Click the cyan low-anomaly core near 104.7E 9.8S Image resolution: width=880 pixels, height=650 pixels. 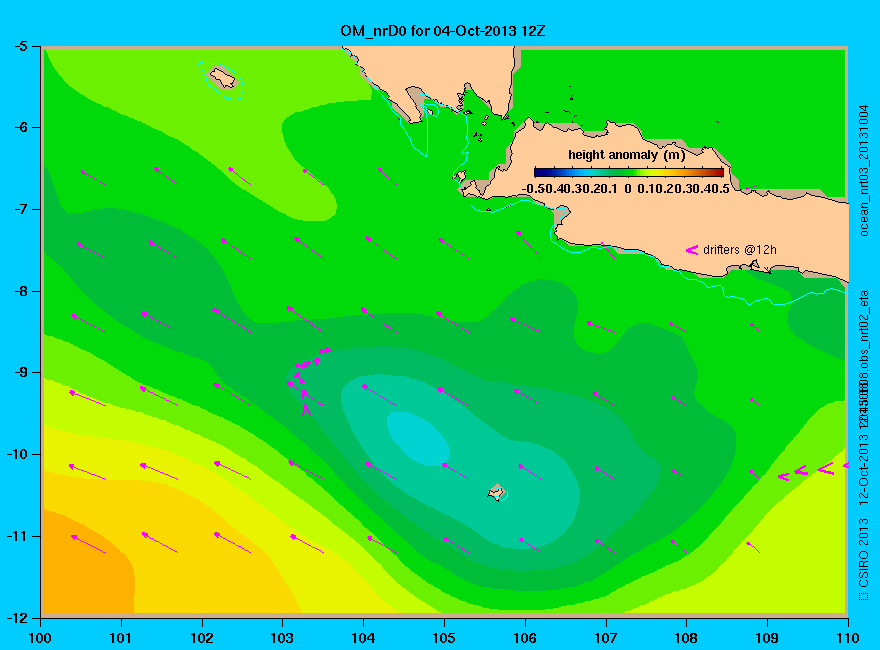coord(419,438)
